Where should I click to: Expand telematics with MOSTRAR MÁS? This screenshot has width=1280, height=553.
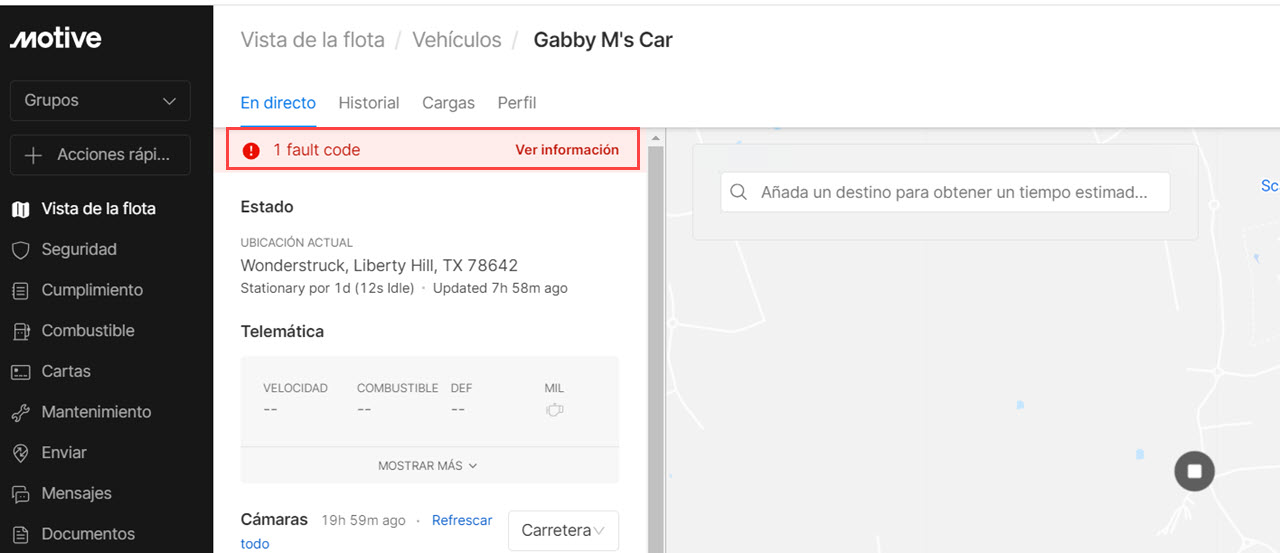[428, 466]
